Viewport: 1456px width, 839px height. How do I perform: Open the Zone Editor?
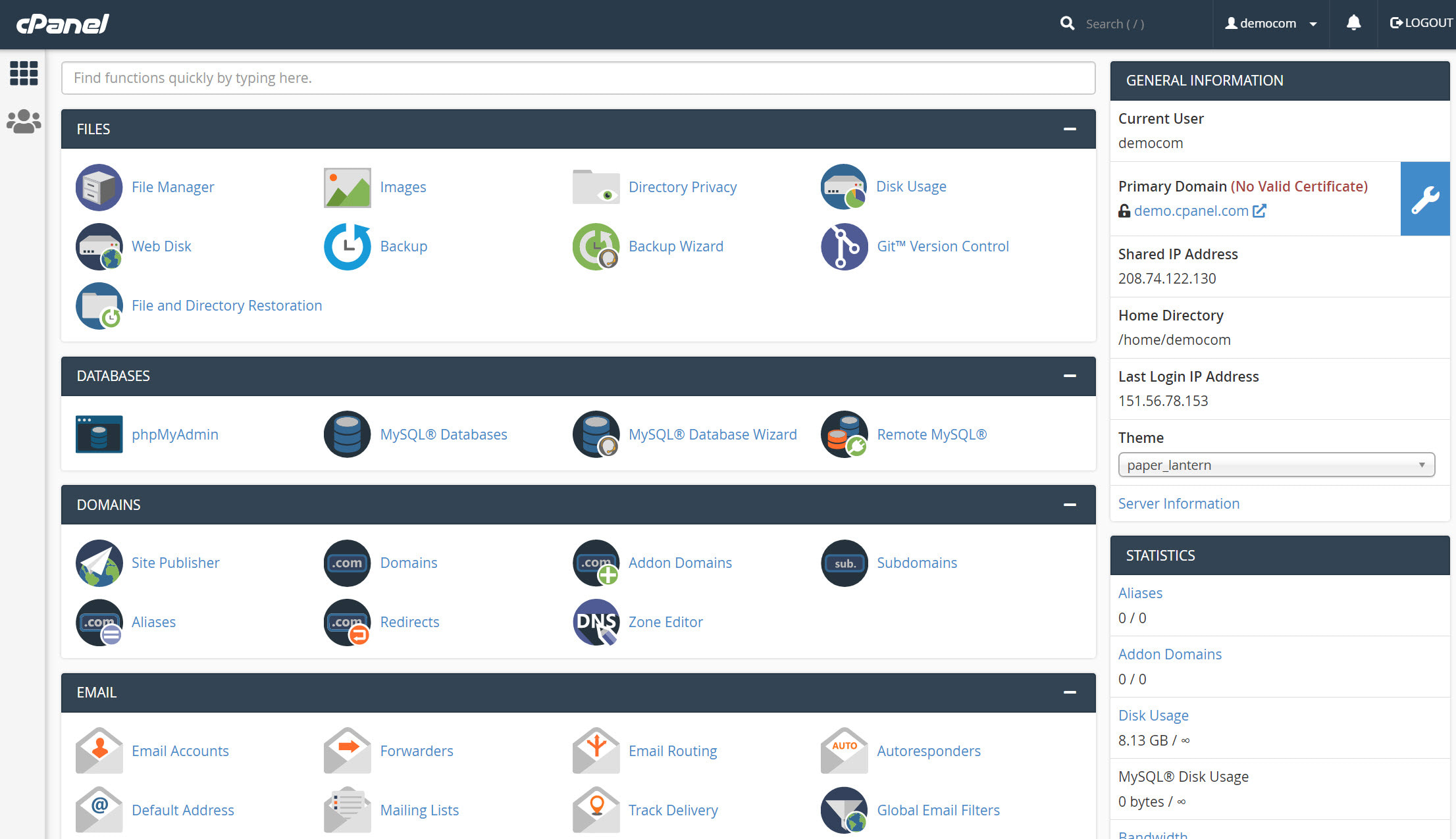pyautogui.click(x=665, y=622)
